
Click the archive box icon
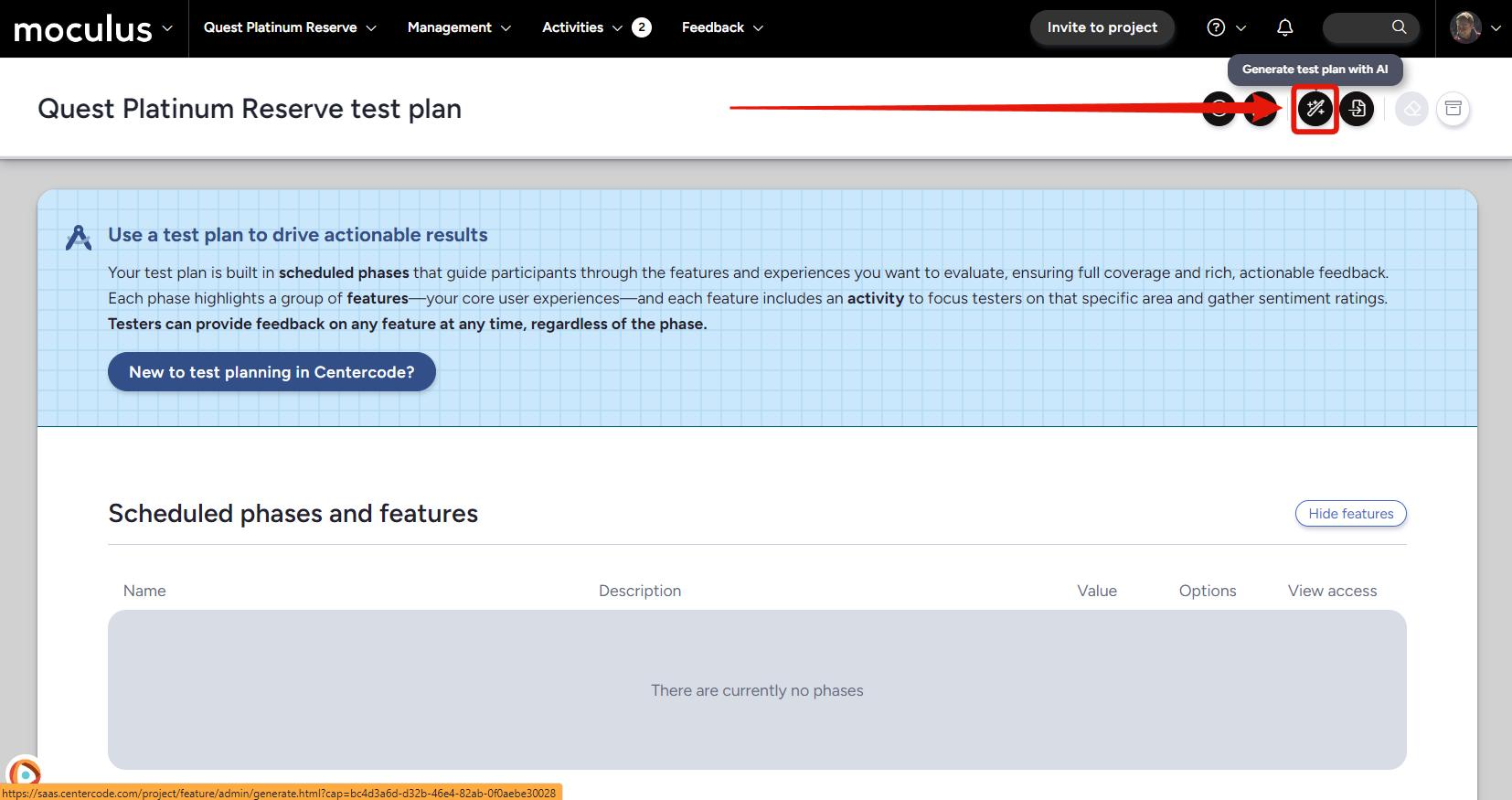(x=1453, y=110)
